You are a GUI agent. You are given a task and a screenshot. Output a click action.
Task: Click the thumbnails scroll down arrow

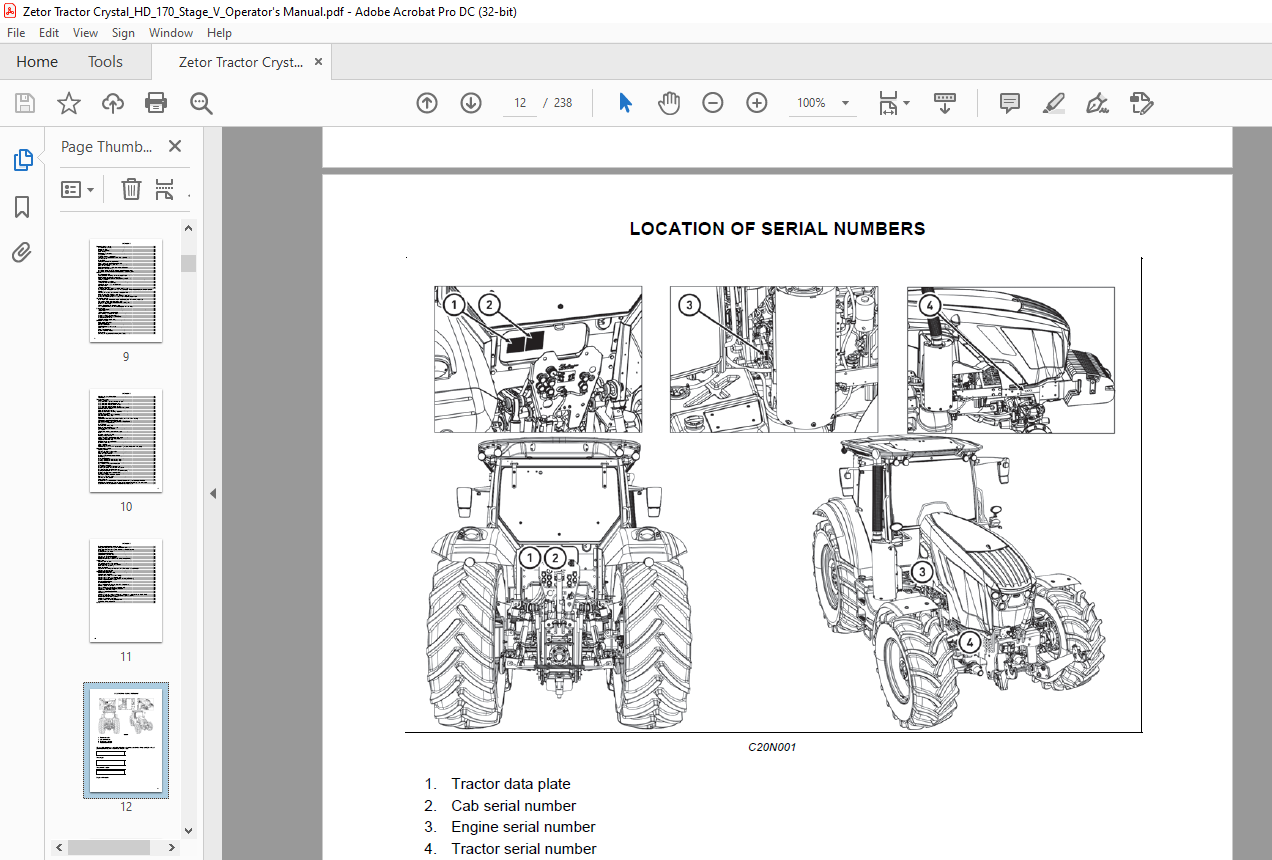click(x=188, y=830)
